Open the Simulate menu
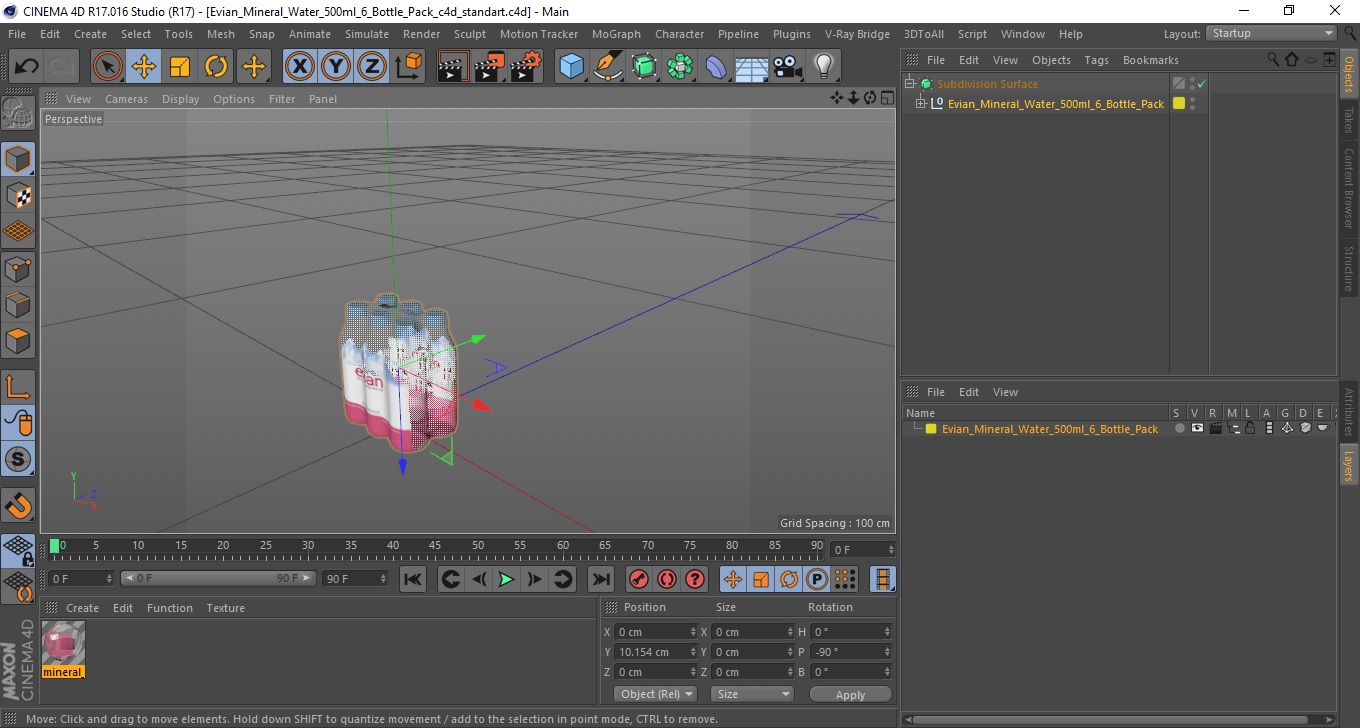Screen dimensions: 1360x728 367,34
